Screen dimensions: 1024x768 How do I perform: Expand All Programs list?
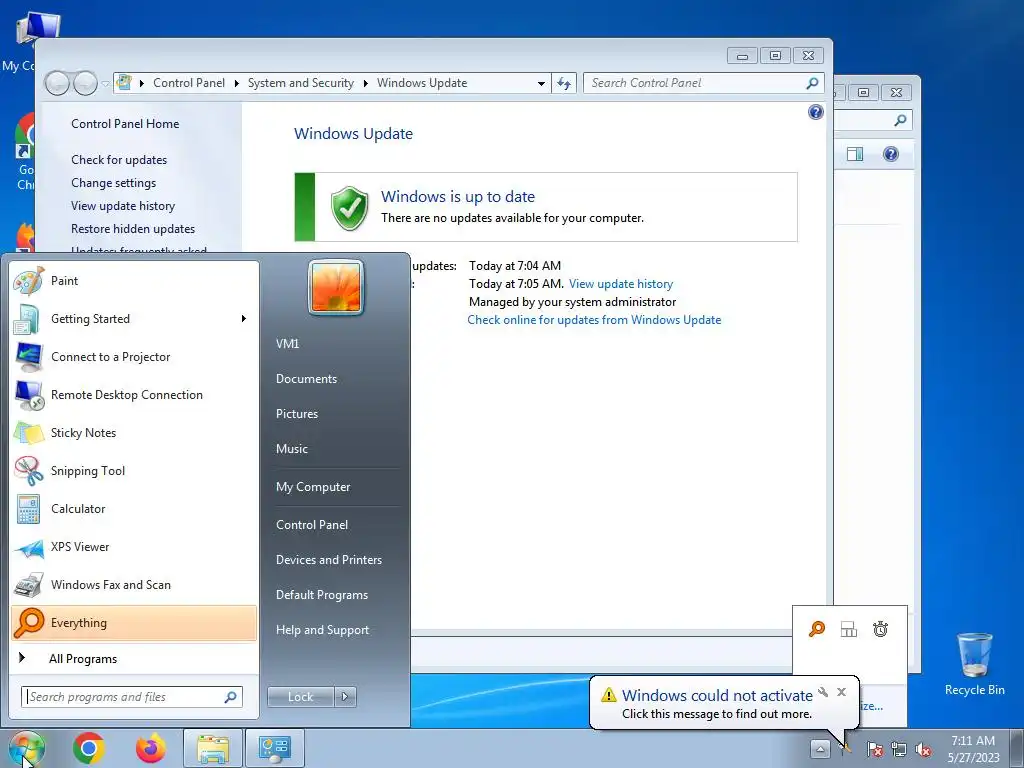pos(134,658)
